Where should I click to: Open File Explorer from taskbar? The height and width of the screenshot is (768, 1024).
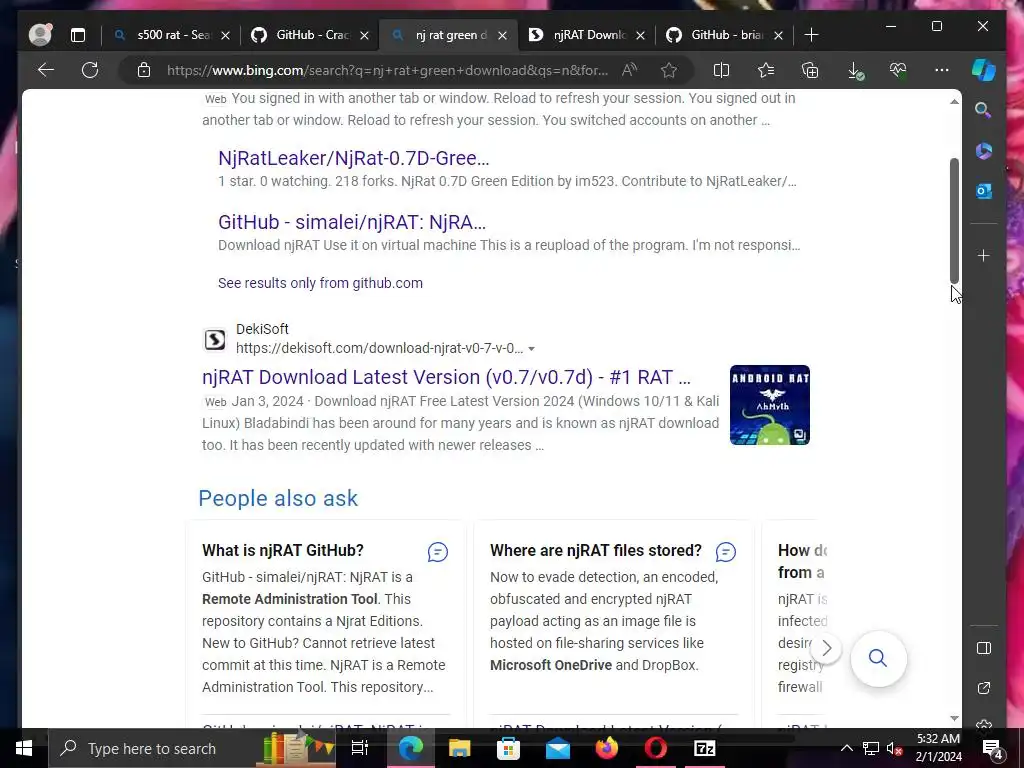459,748
